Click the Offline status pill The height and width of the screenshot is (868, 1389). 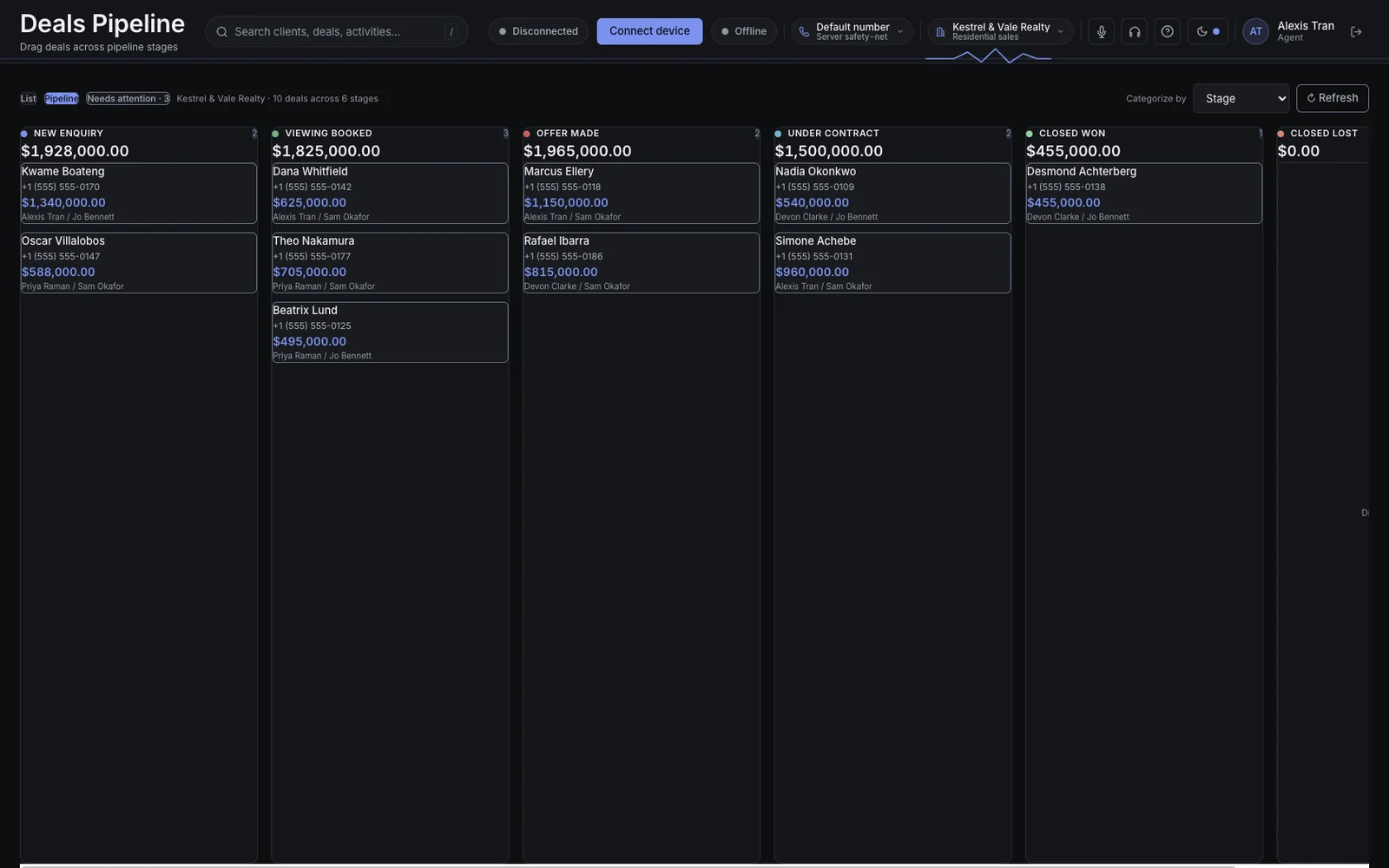pos(744,31)
